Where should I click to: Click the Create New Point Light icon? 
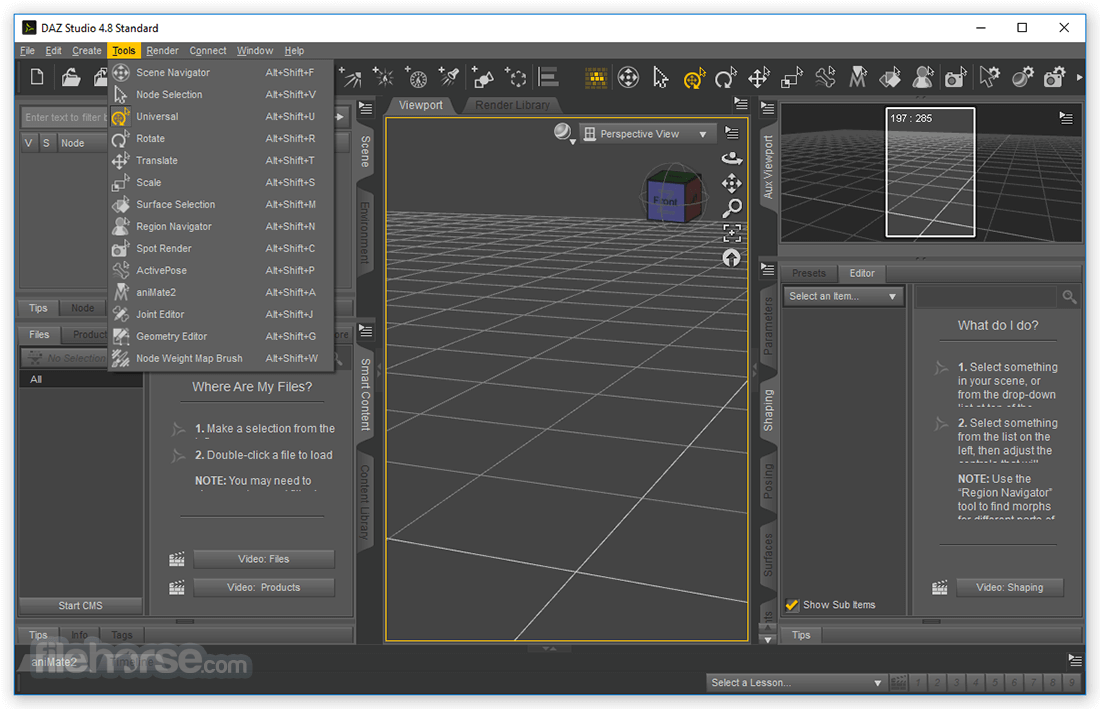pos(383,76)
